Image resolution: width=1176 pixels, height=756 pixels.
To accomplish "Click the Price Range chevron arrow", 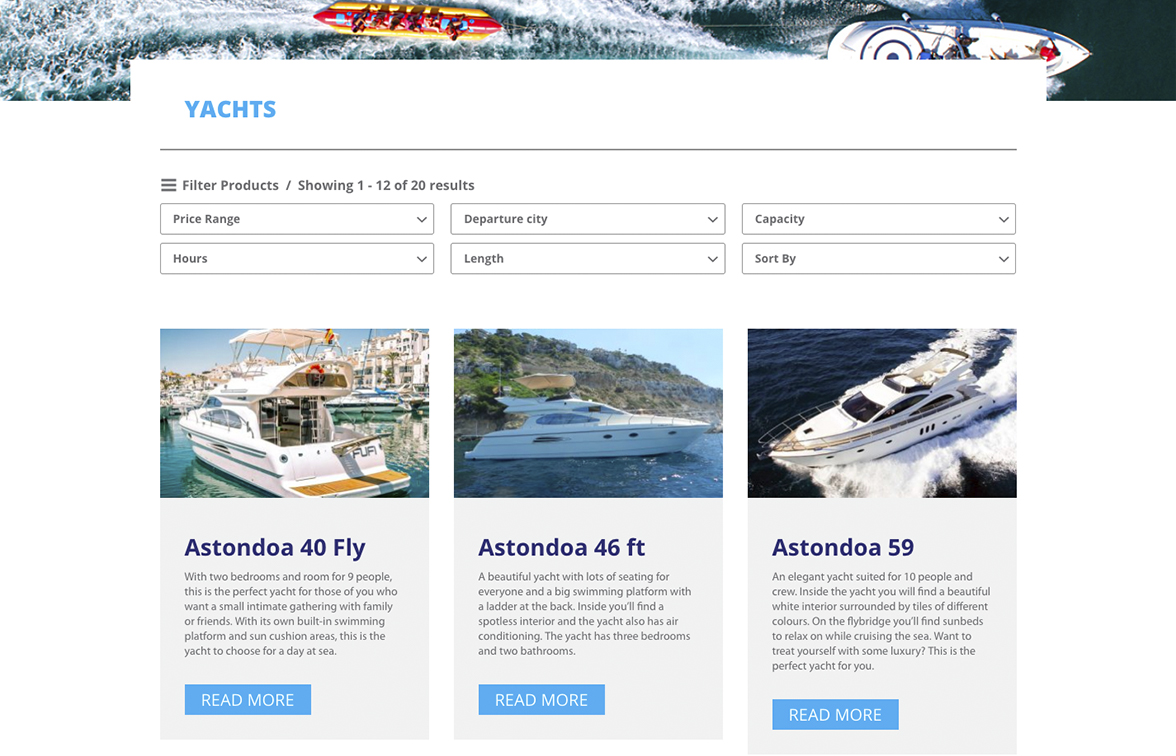I will [x=422, y=220].
